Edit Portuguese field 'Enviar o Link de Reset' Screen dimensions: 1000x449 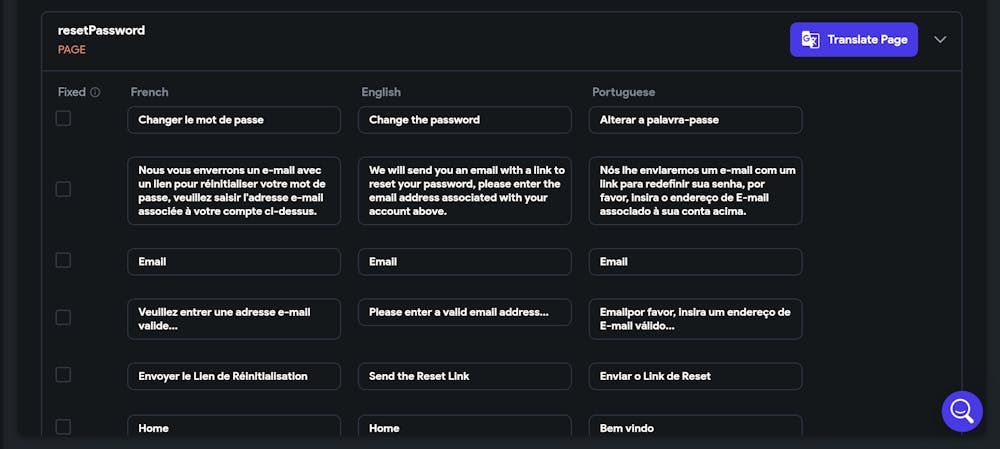click(x=696, y=376)
